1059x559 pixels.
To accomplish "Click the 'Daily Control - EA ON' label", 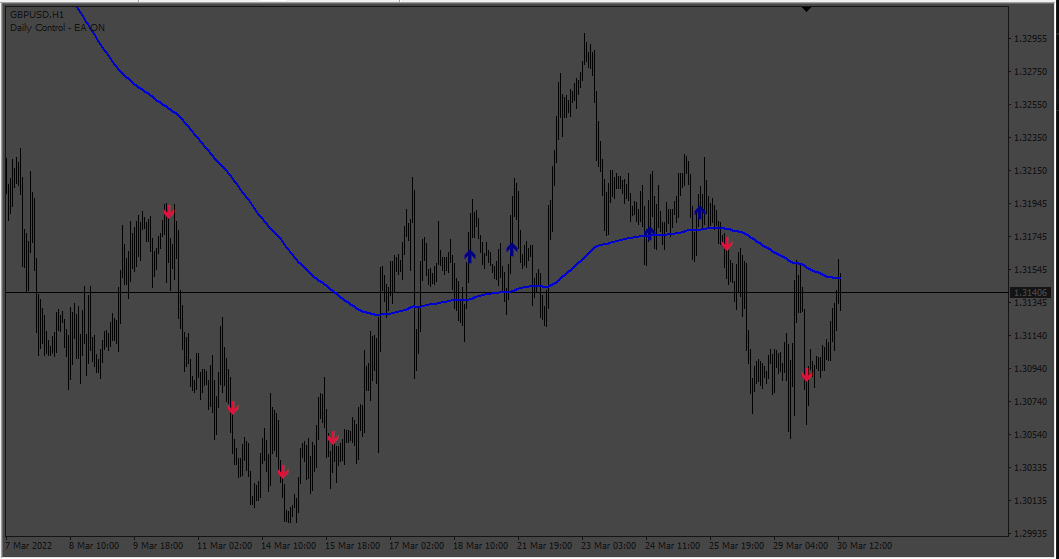I will [x=57, y=28].
